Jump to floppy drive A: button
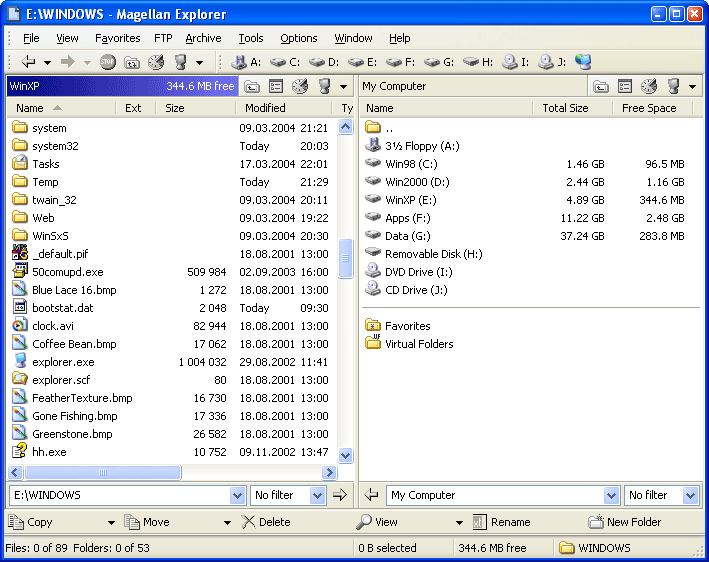 (246, 62)
